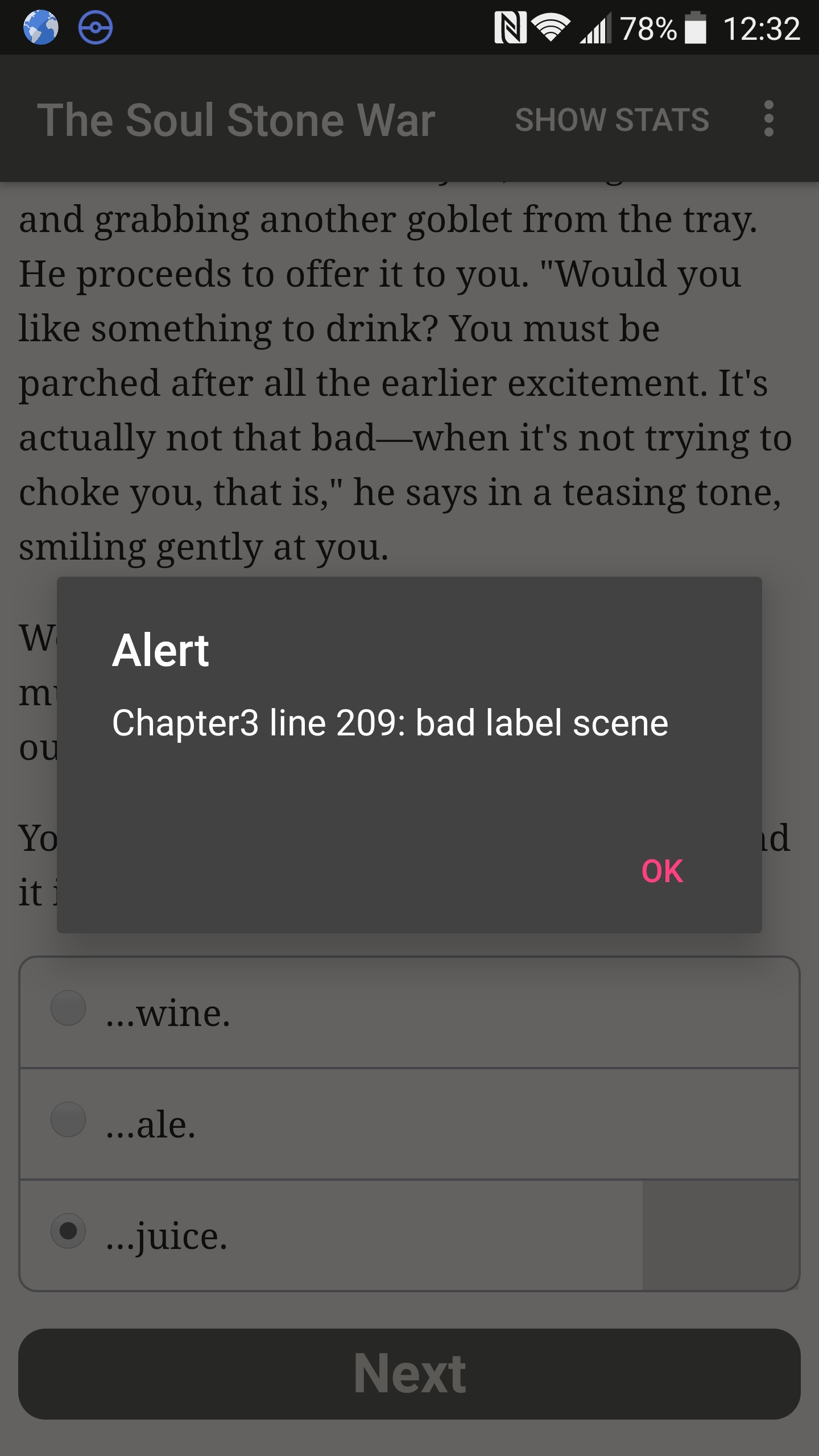Tap the blue circular app notification icon
Viewport: 819px width, 1456px height.
[x=95, y=27]
